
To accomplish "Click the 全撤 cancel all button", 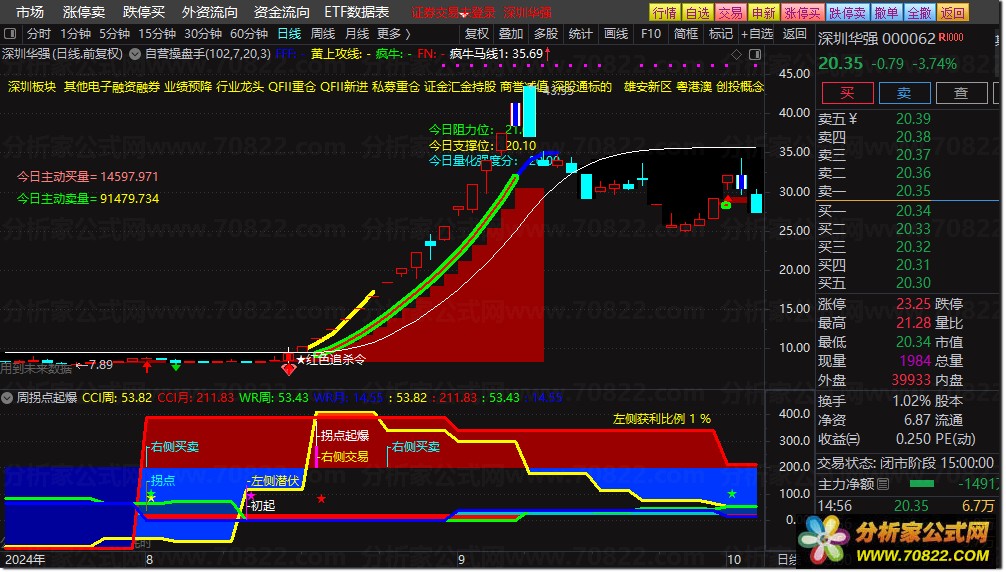I will 919,12.
